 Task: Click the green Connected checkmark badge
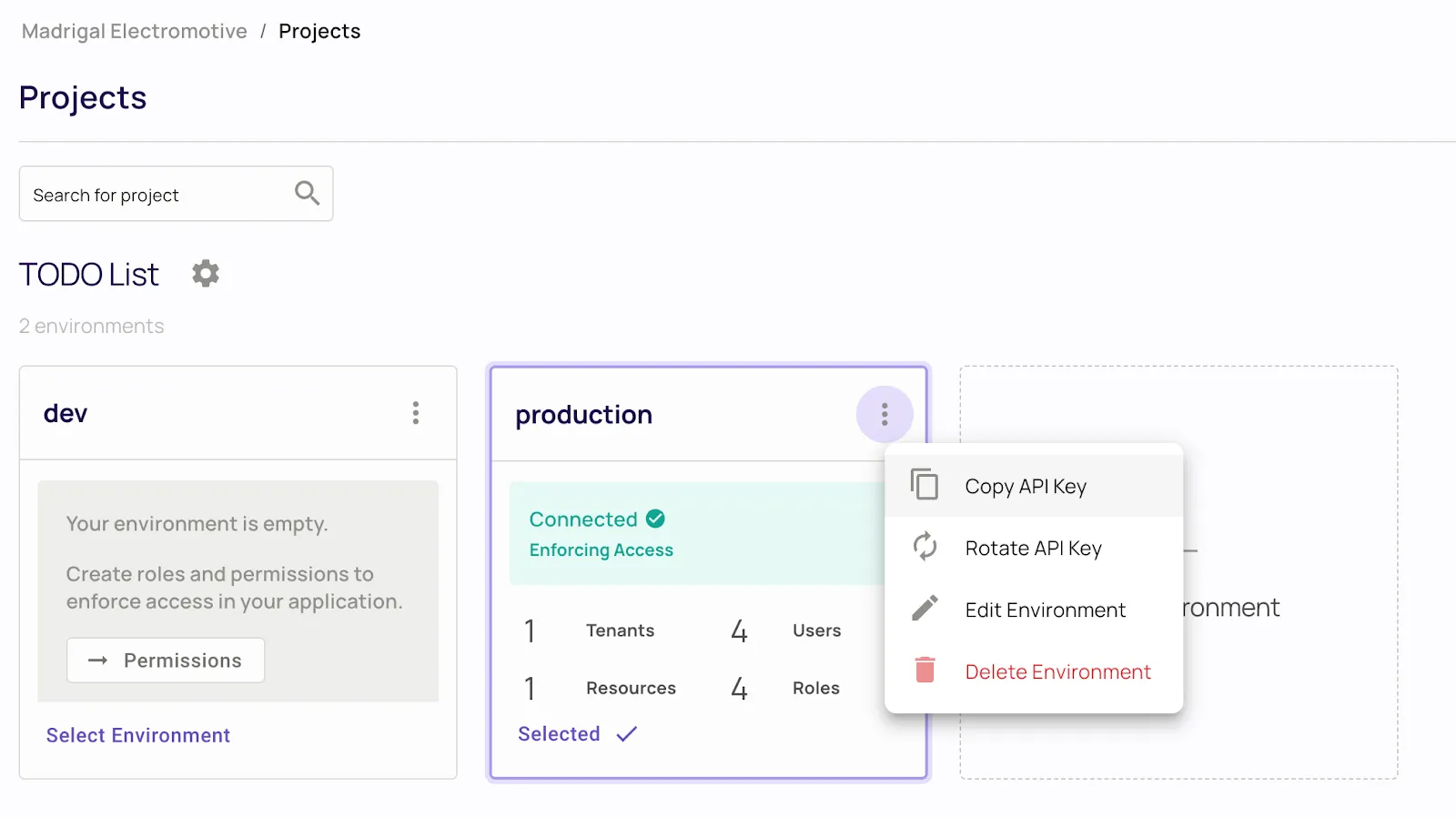(655, 519)
